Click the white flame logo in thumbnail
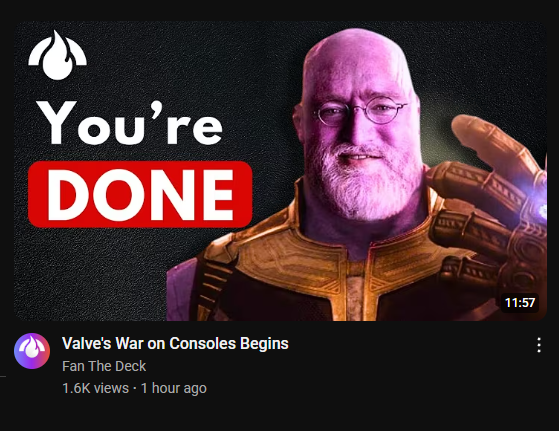The height and width of the screenshot is (431, 559). (57, 55)
